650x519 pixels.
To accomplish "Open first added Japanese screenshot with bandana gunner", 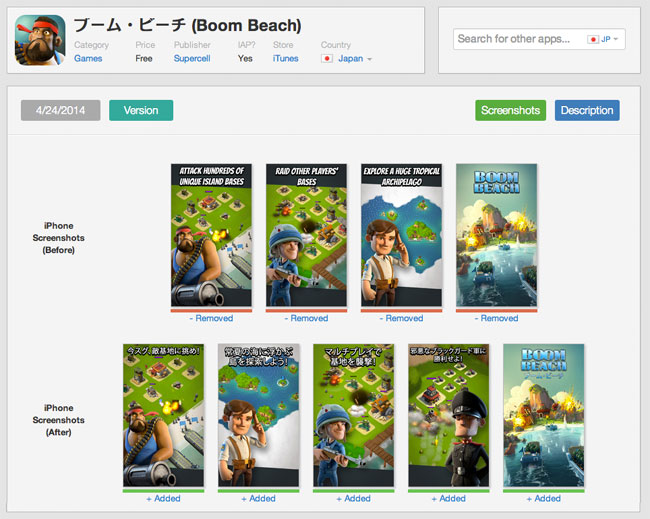I will pyautogui.click(x=163, y=415).
